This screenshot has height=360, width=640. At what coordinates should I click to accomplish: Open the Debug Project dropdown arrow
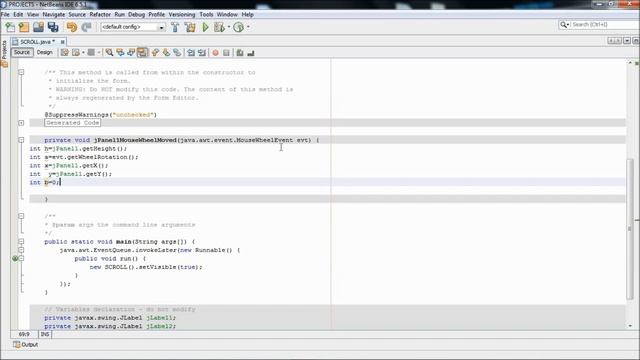click(x=229, y=27)
